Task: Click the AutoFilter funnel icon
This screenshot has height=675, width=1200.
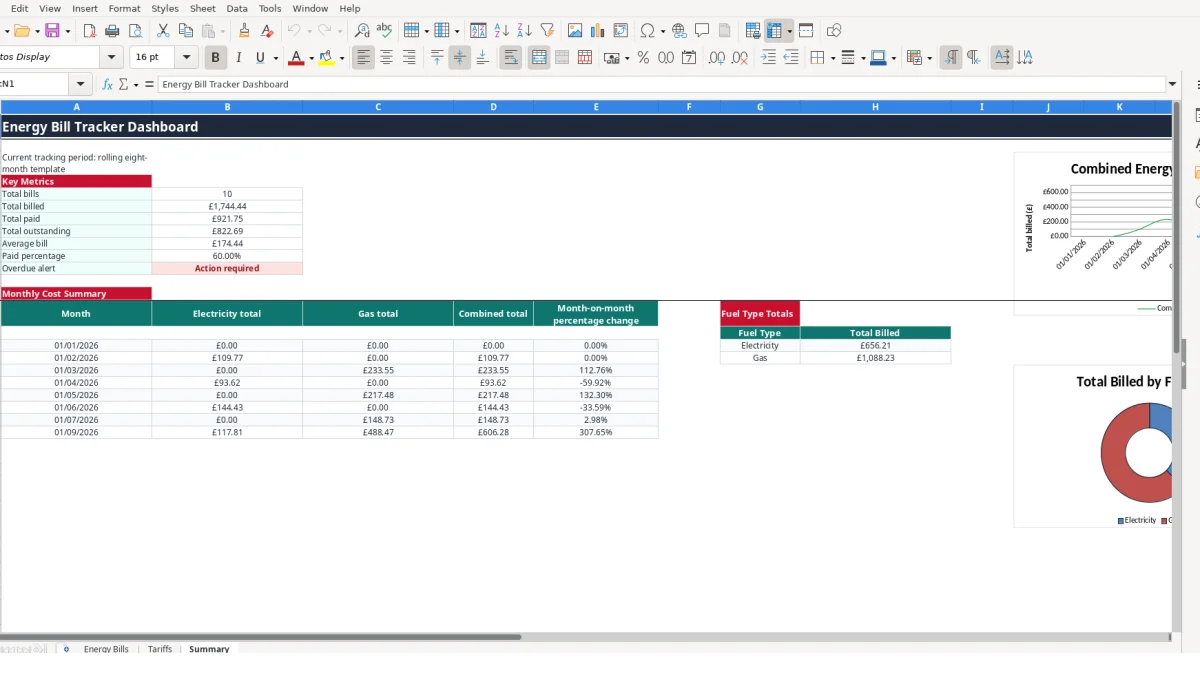Action: point(547,31)
